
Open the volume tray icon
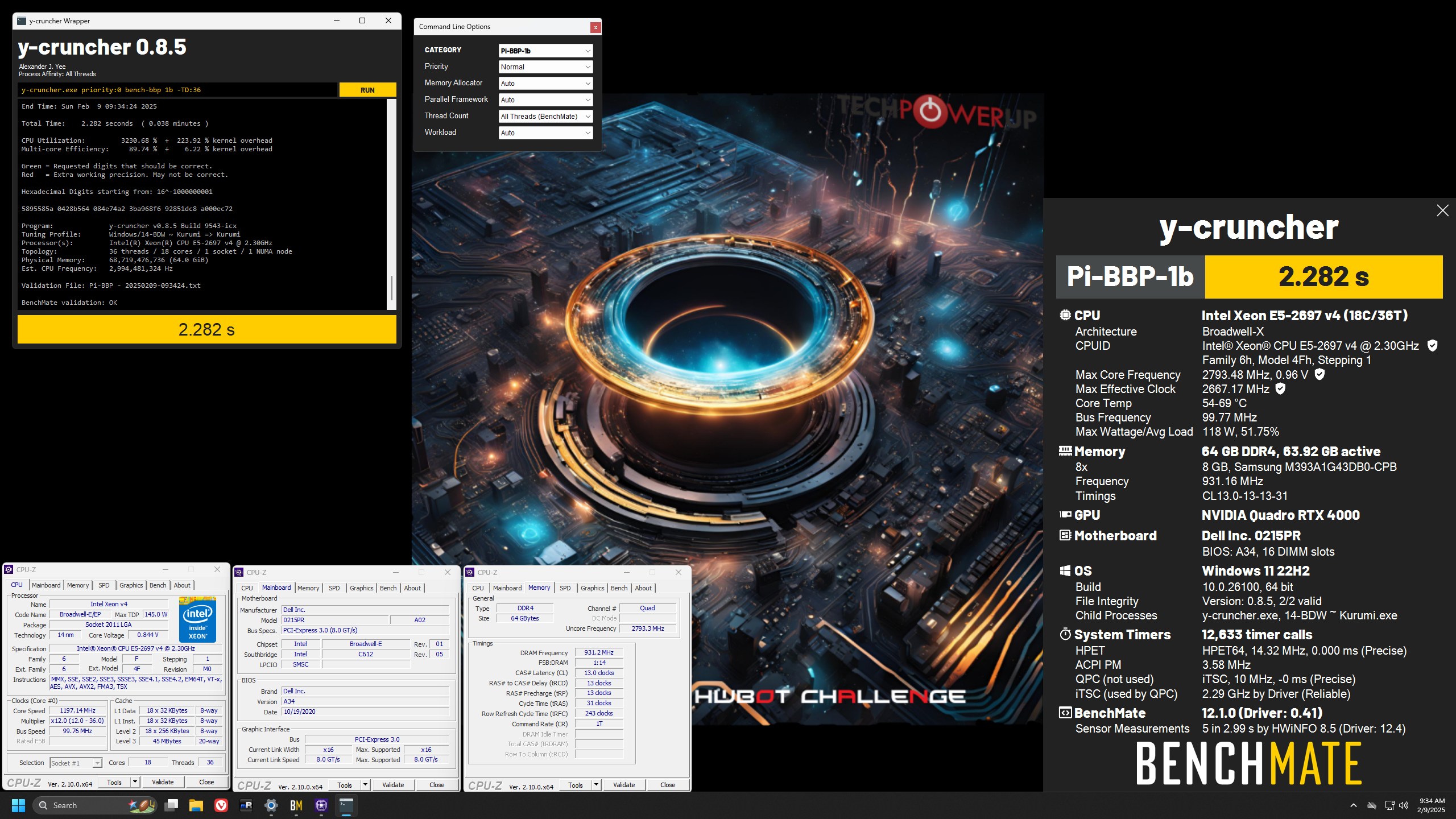tap(1404, 805)
